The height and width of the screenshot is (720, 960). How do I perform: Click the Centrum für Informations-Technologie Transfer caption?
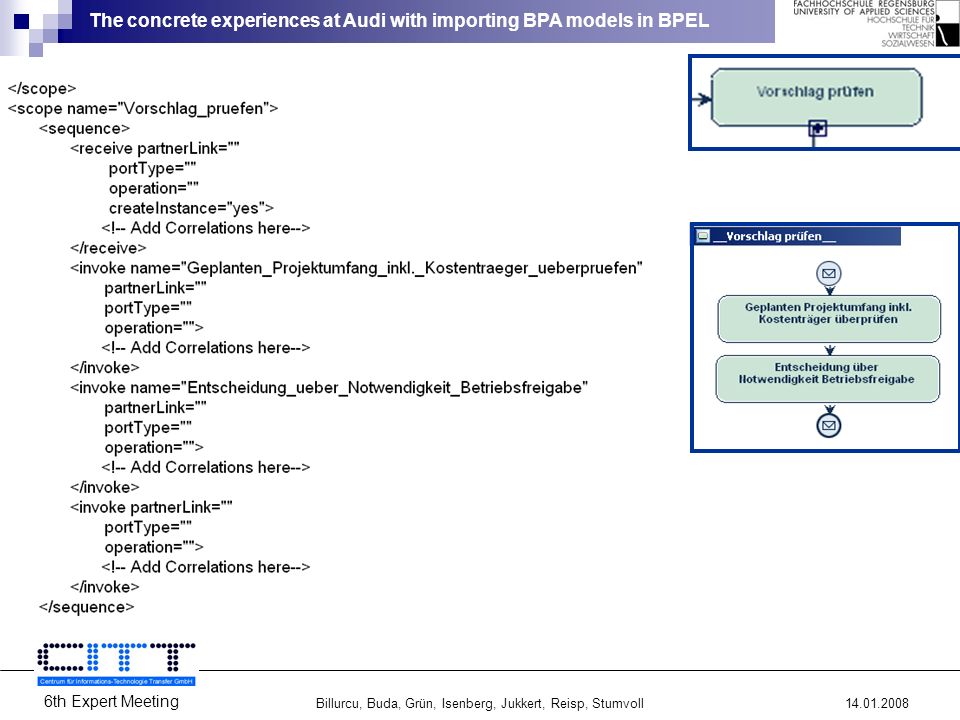point(116,681)
